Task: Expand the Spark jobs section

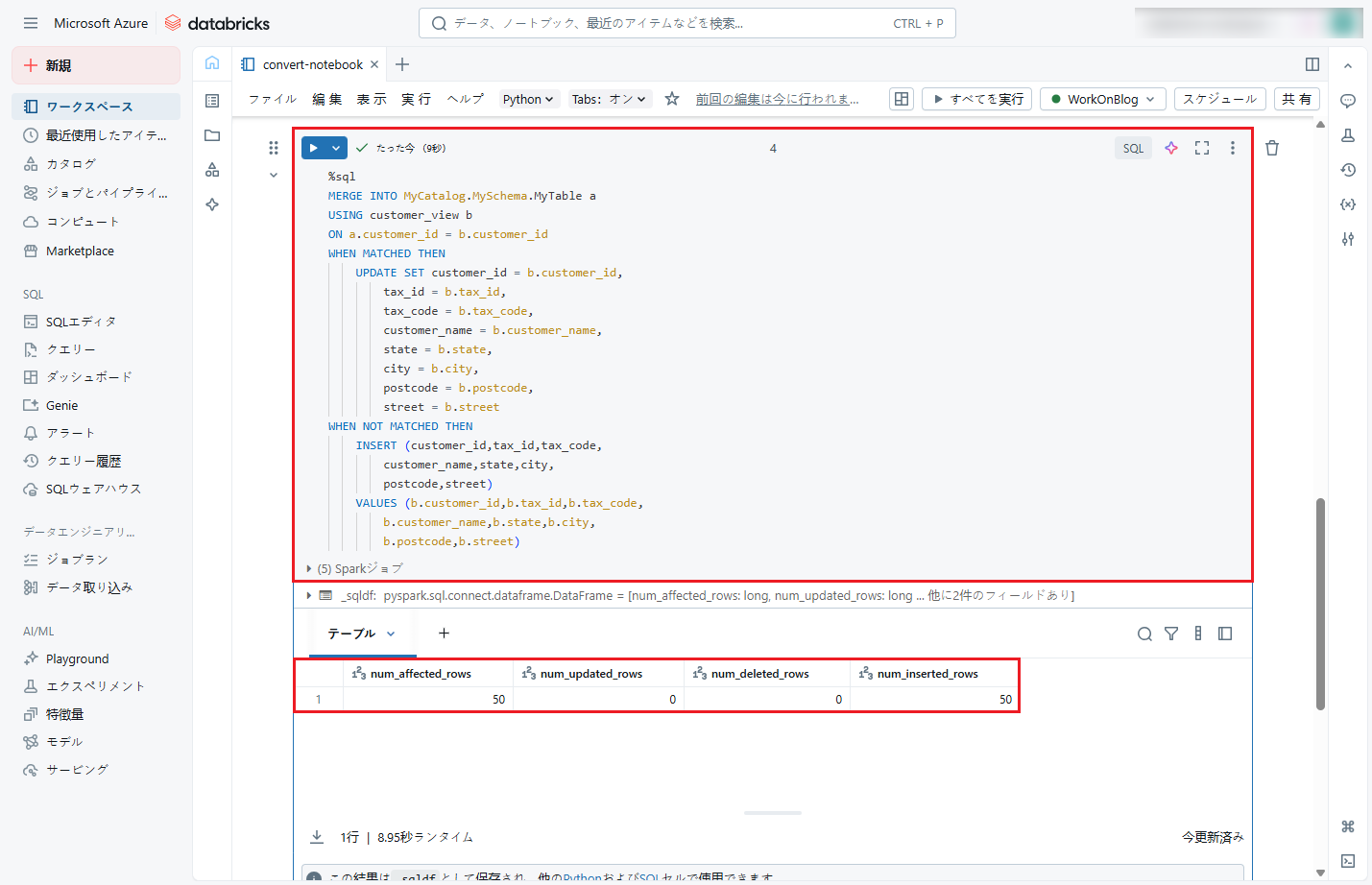Action: pos(308,568)
